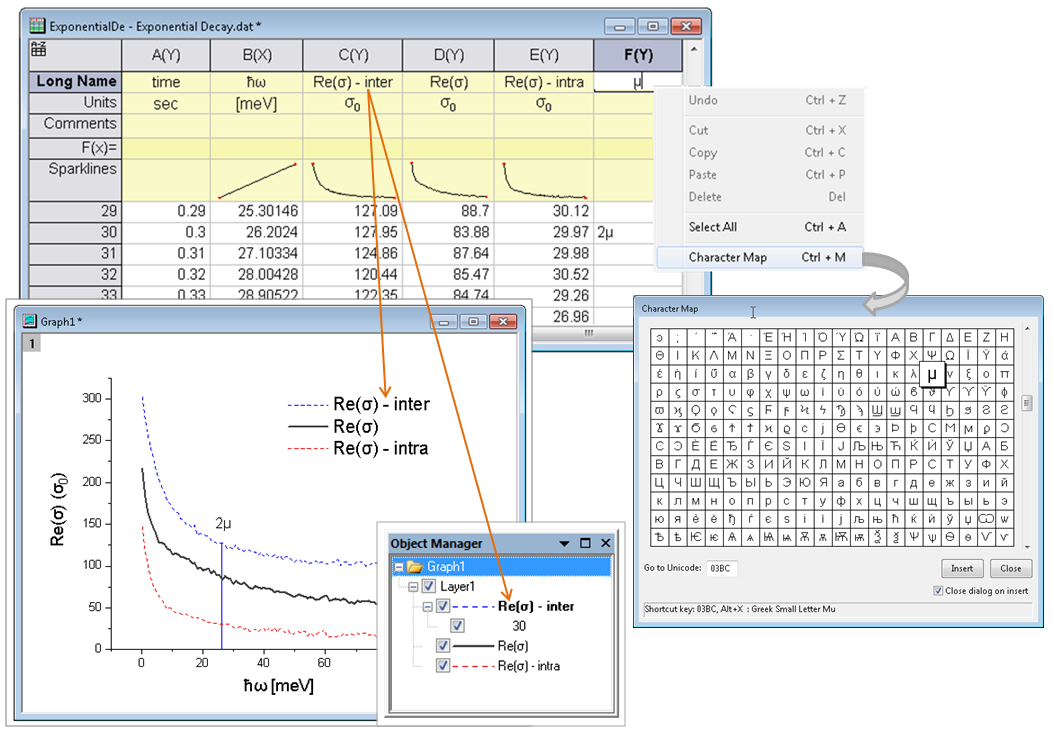Collapse the Graph1 tree node
Viewport: 1054px width, 738px height.
(x=400, y=567)
